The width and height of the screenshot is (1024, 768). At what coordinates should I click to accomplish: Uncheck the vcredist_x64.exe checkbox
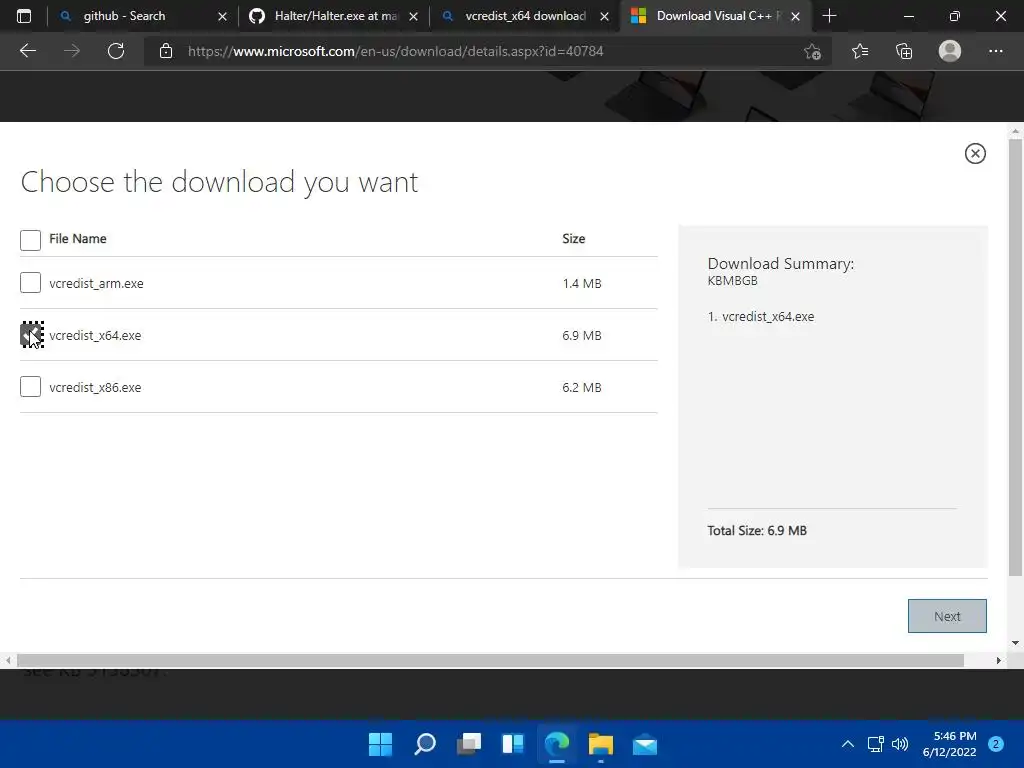coord(32,335)
